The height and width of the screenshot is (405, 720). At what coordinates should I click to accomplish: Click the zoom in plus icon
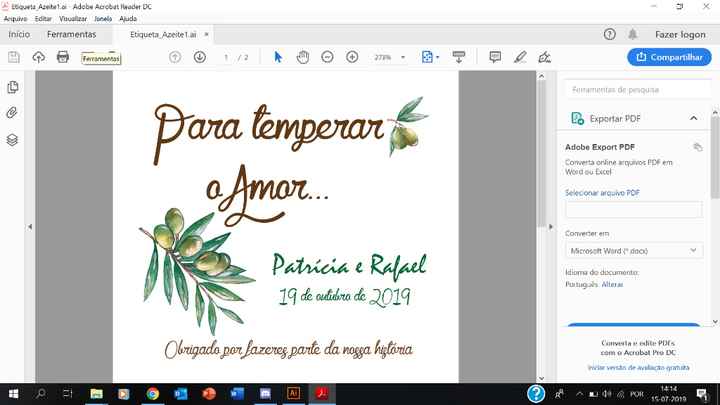click(x=352, y=57)
